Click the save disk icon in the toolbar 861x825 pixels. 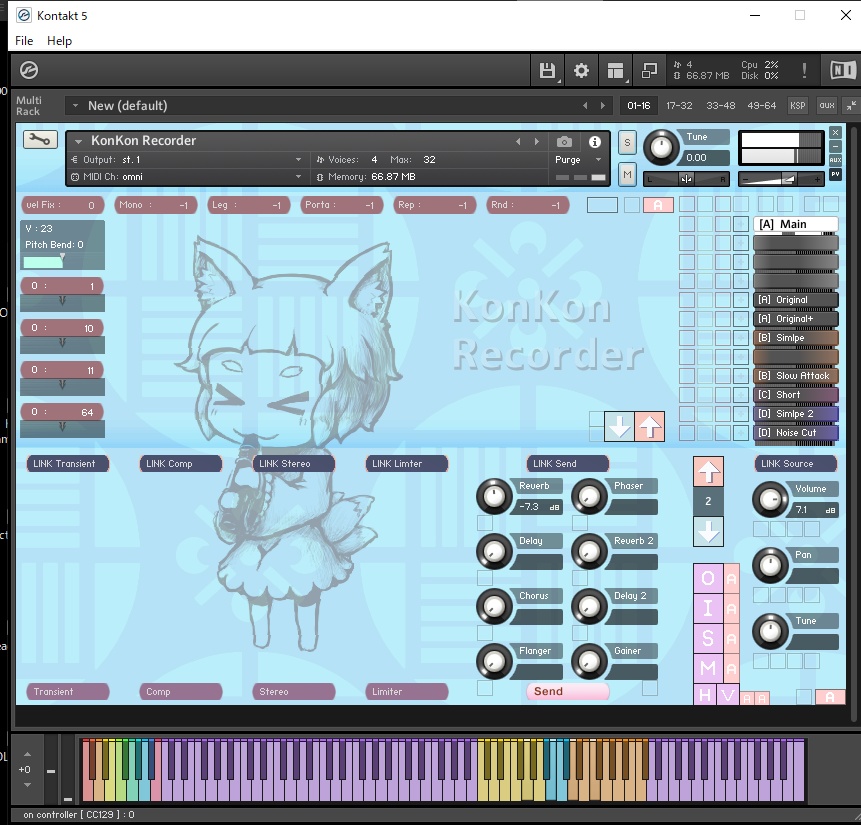pos(546,70)
